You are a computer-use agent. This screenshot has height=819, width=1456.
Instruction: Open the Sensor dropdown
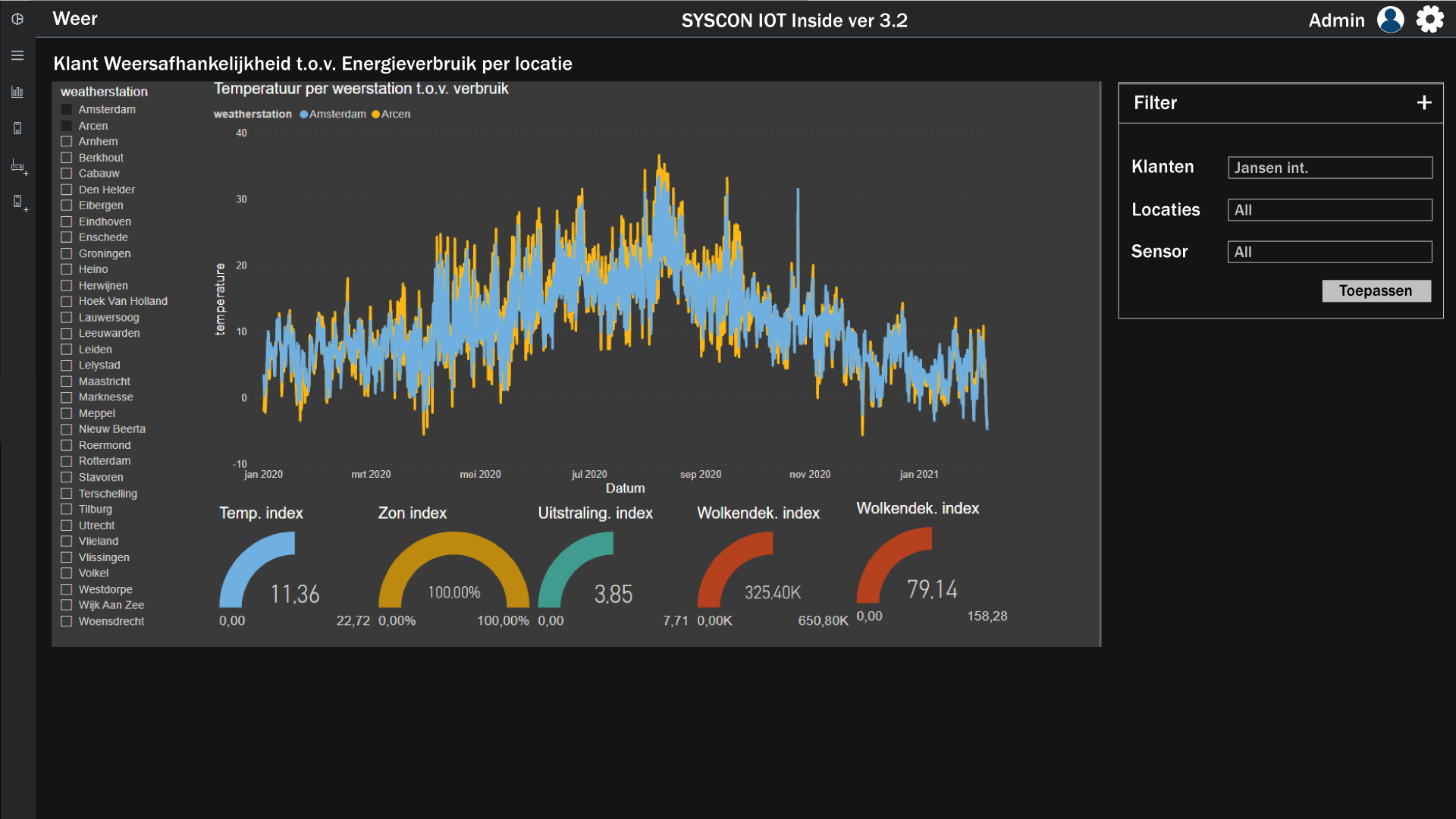(x=1329, y=252)
